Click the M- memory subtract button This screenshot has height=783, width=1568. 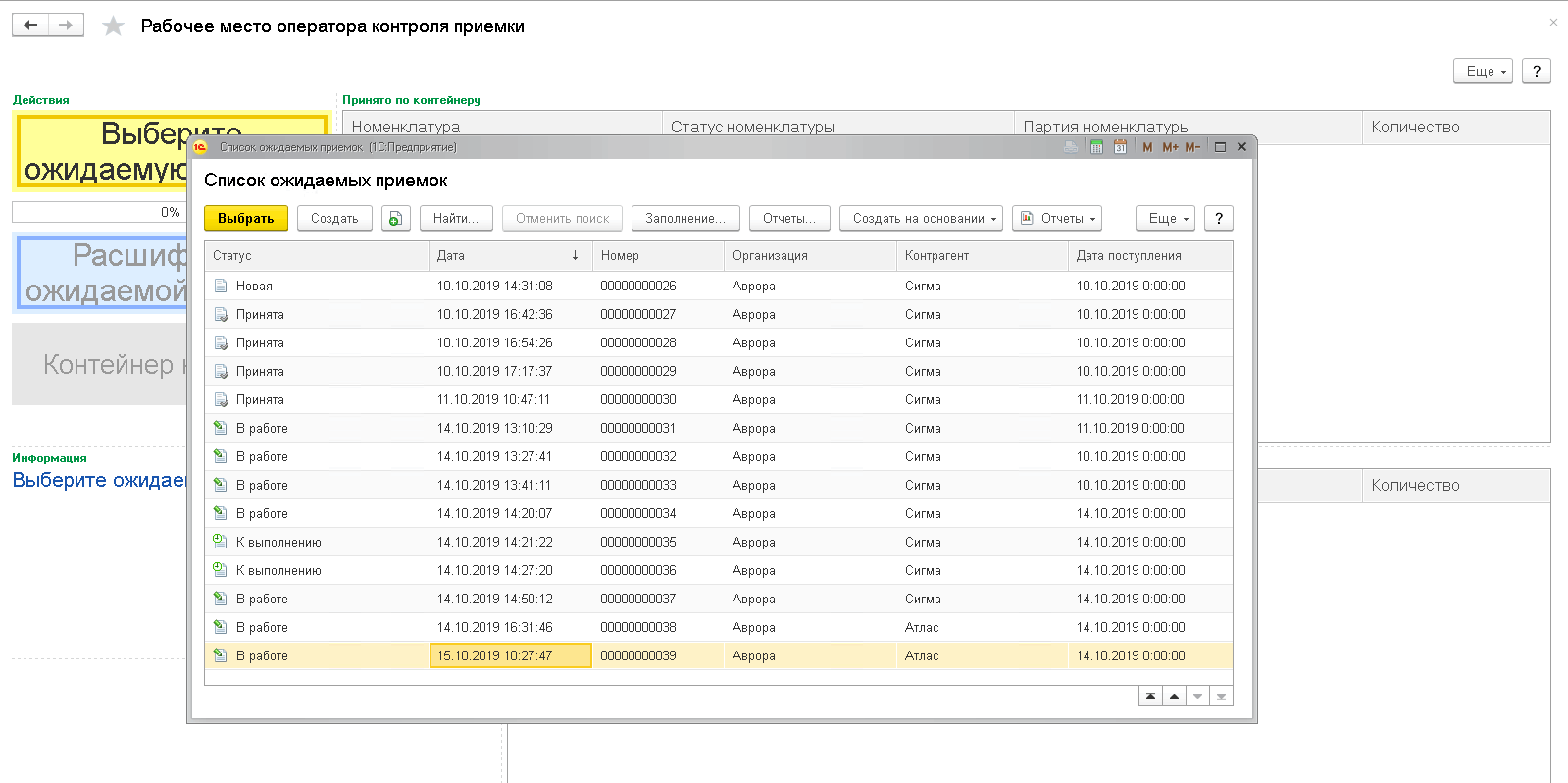1192,147
